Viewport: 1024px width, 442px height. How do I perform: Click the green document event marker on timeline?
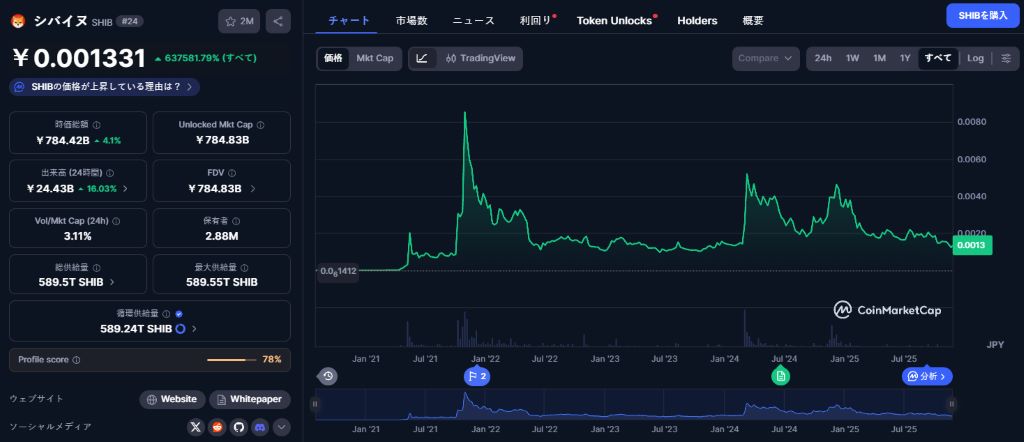coord(780,376)
